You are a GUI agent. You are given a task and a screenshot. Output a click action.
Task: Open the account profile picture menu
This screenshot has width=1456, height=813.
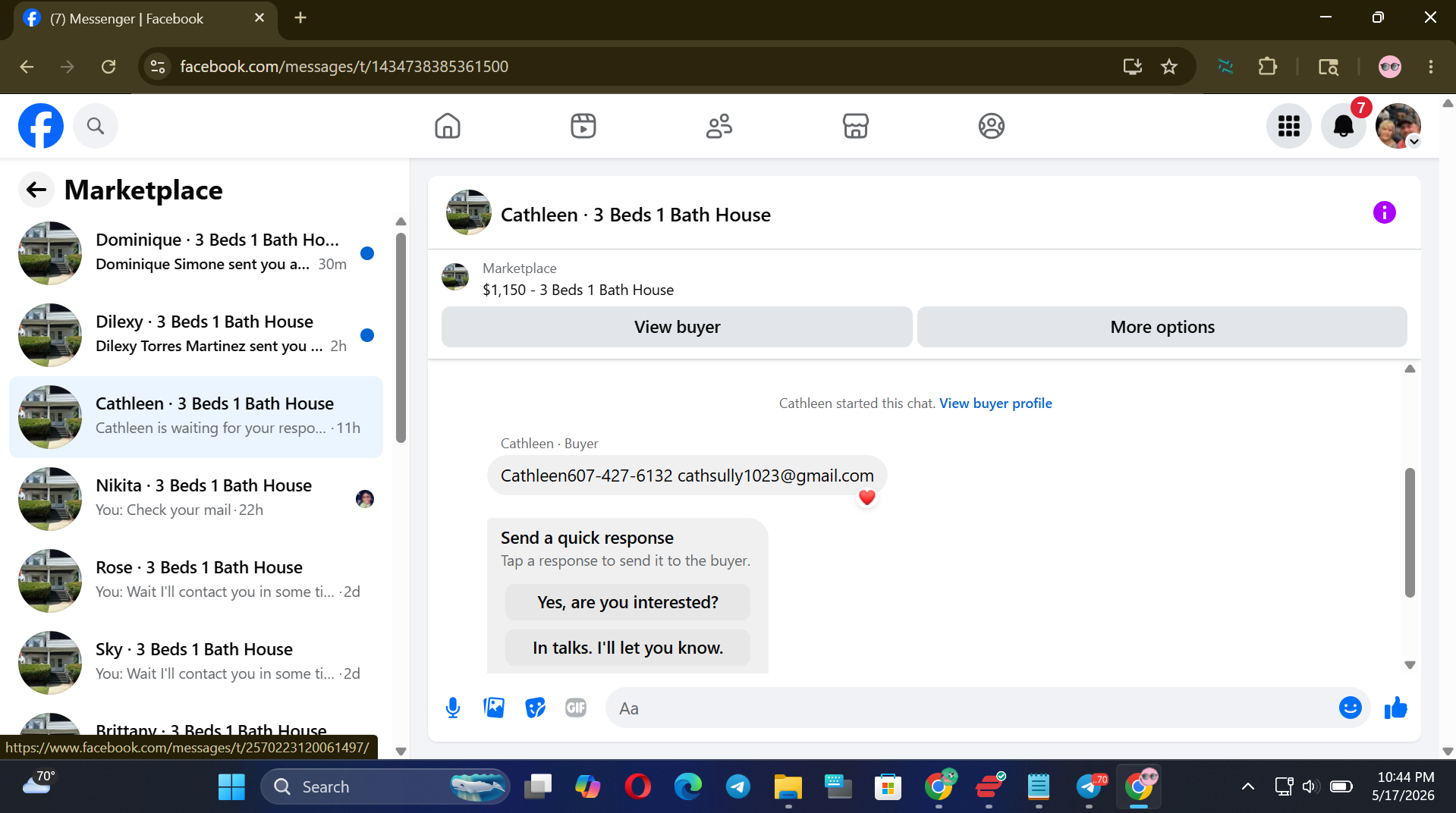[x=1398, y=126]
